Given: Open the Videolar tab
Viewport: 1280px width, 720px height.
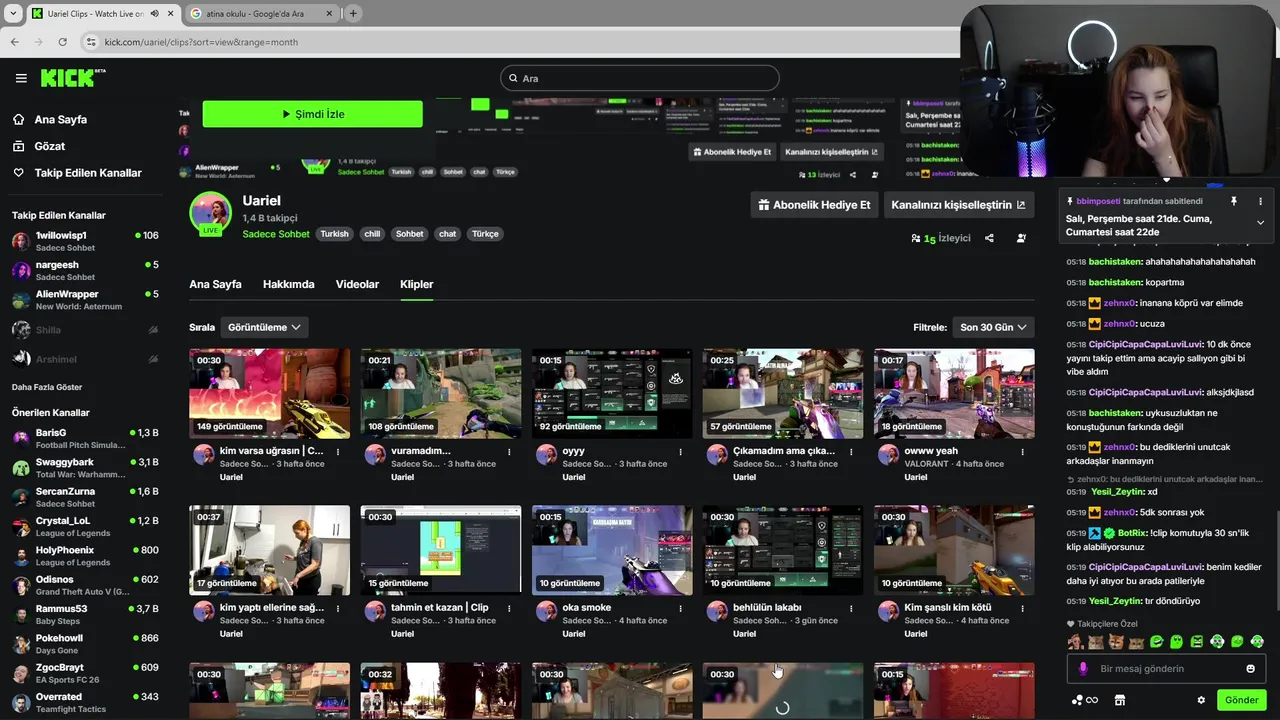Looking at the screenshot, I should [357, 284].
